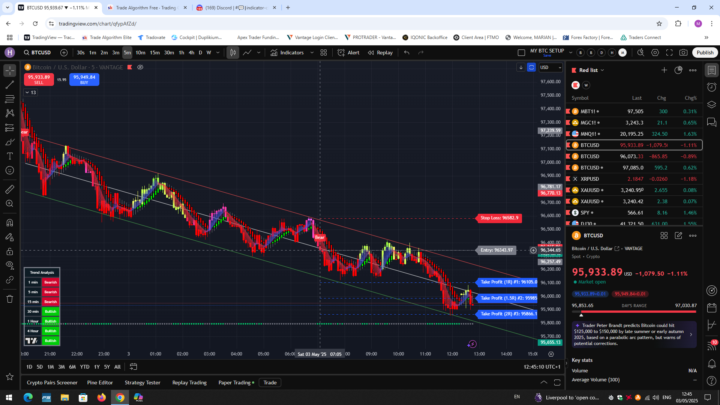Toggle the eye icon next to VANTAGE title
720x405 pixels.
140,68
